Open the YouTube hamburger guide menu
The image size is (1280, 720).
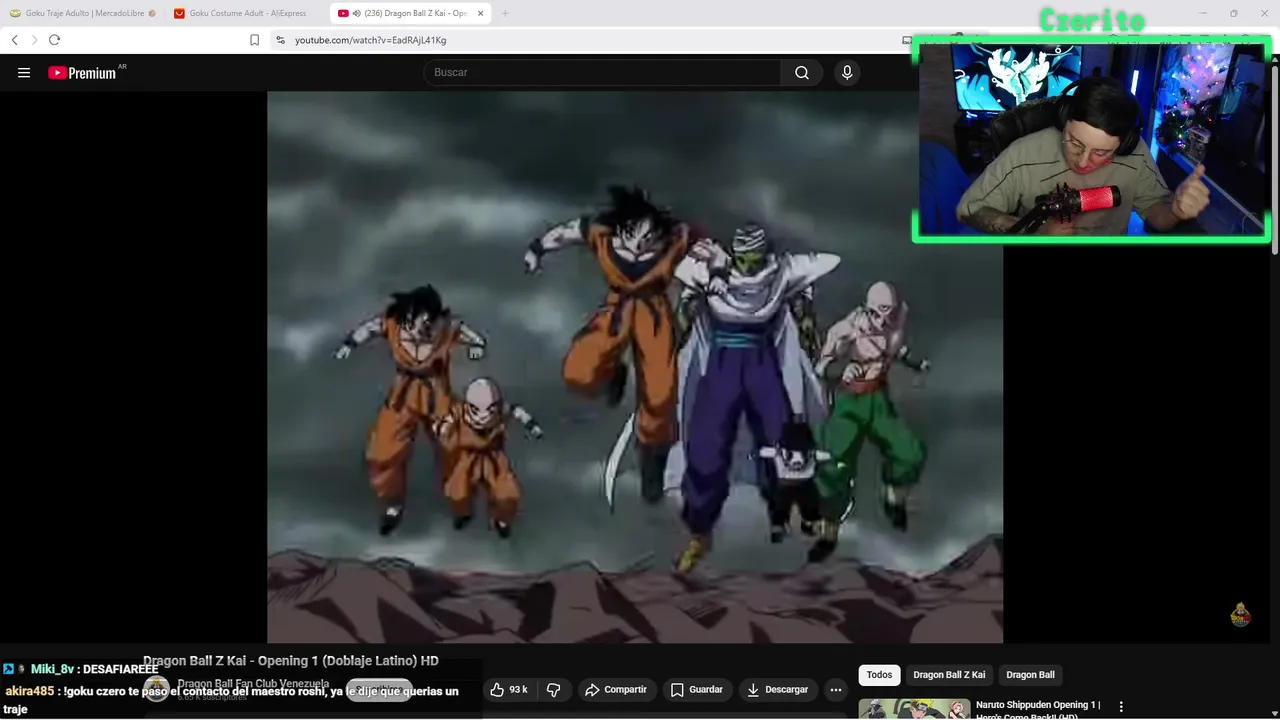coord(24,73)
